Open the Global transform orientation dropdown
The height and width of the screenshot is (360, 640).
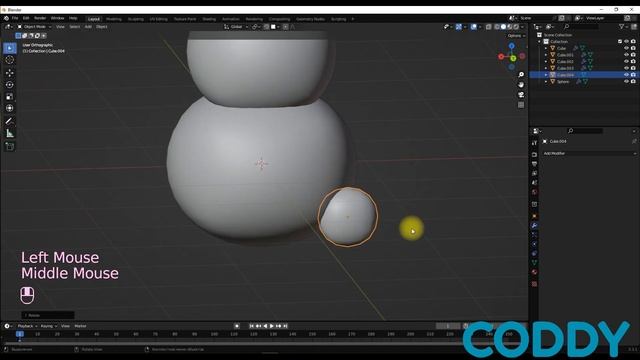tap(236, 27)
